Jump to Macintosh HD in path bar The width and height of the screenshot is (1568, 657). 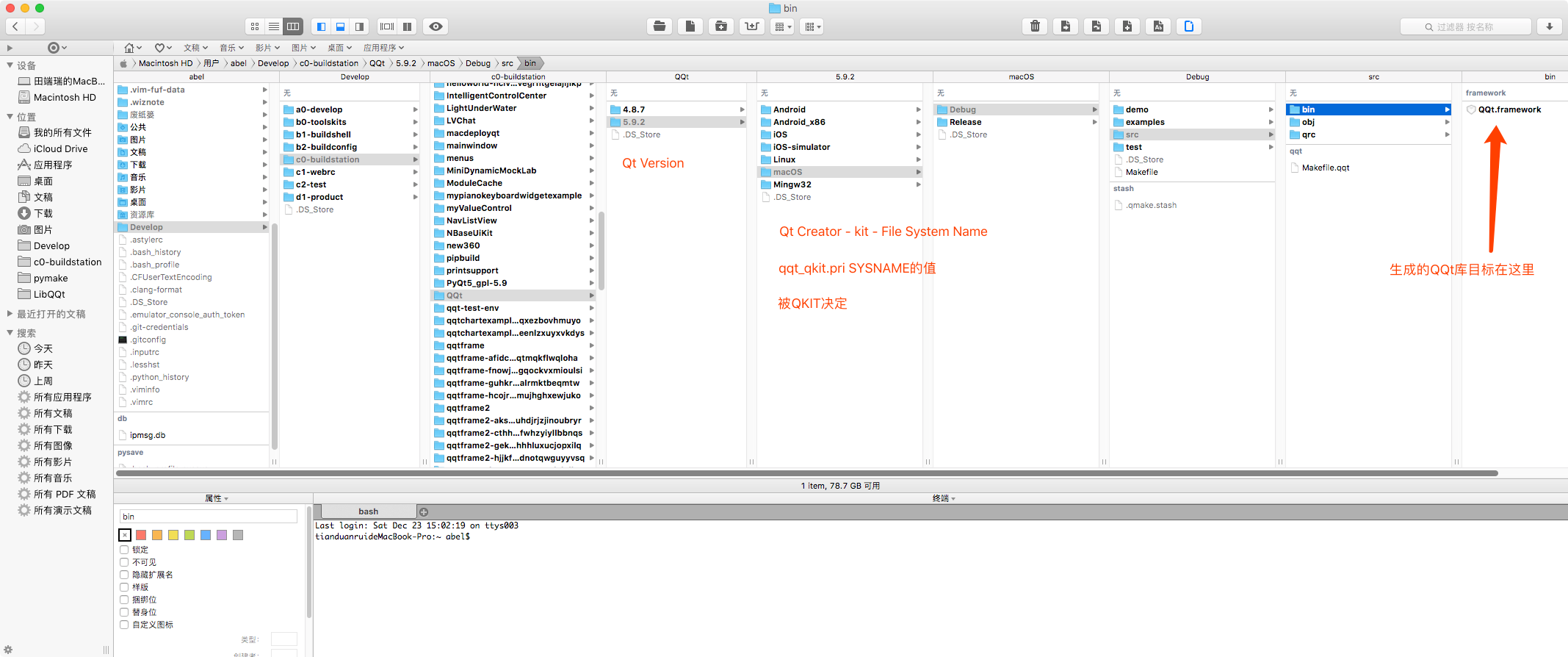click(165, 63)
